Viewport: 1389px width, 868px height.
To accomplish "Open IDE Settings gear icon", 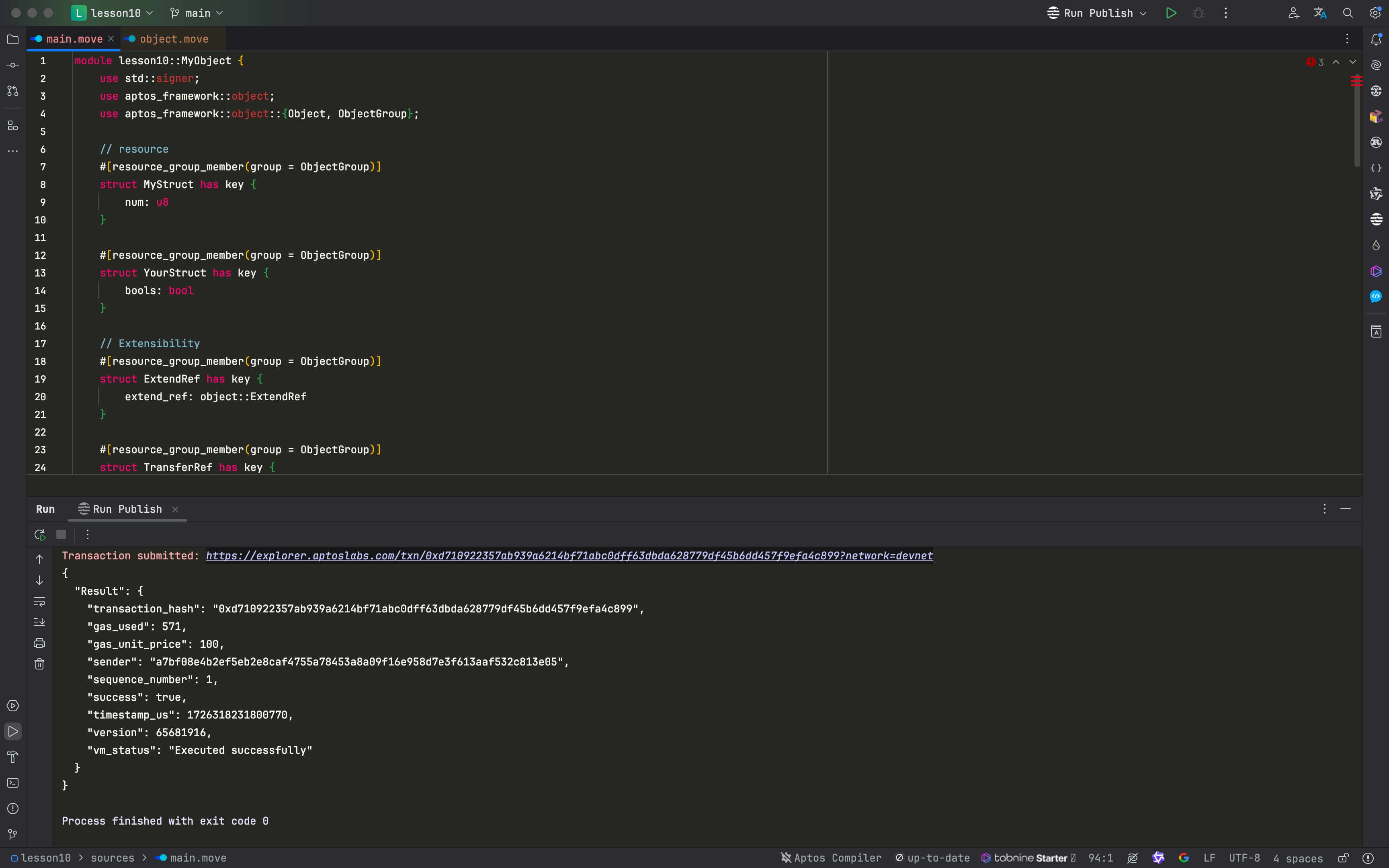I will (x=1375, y=12).
